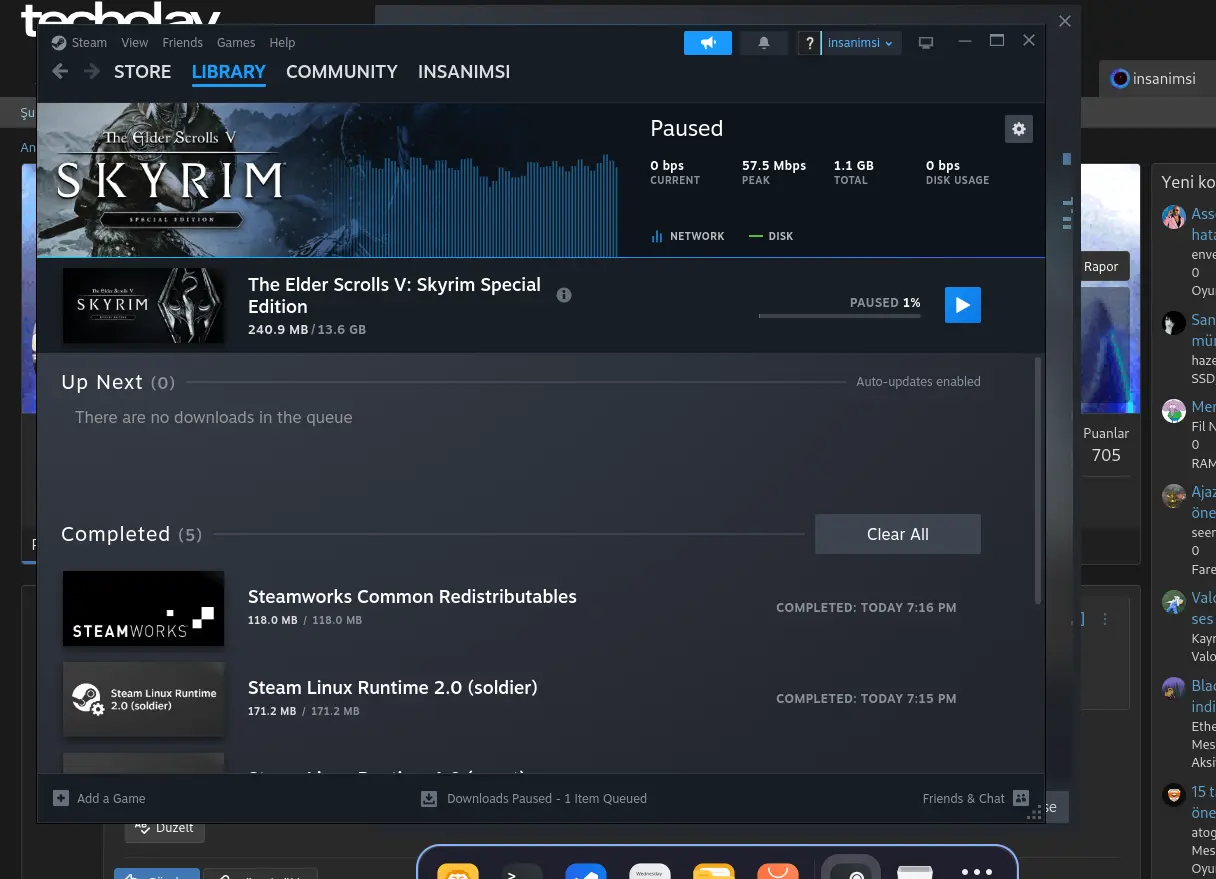This screenshot has width=1216, height=879.
Task: Open the blue app icon in the dock
Action: click(586, 871)
